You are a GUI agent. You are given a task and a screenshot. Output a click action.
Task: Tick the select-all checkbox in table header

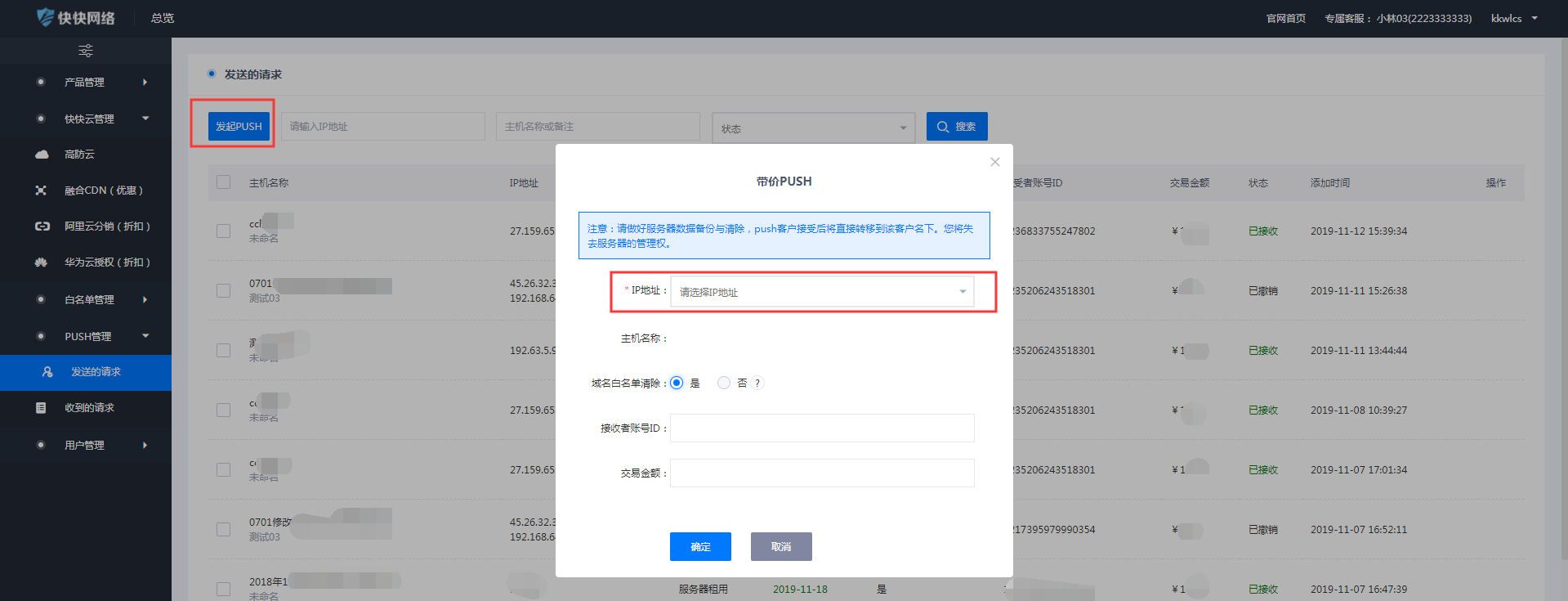coord(223,182)
